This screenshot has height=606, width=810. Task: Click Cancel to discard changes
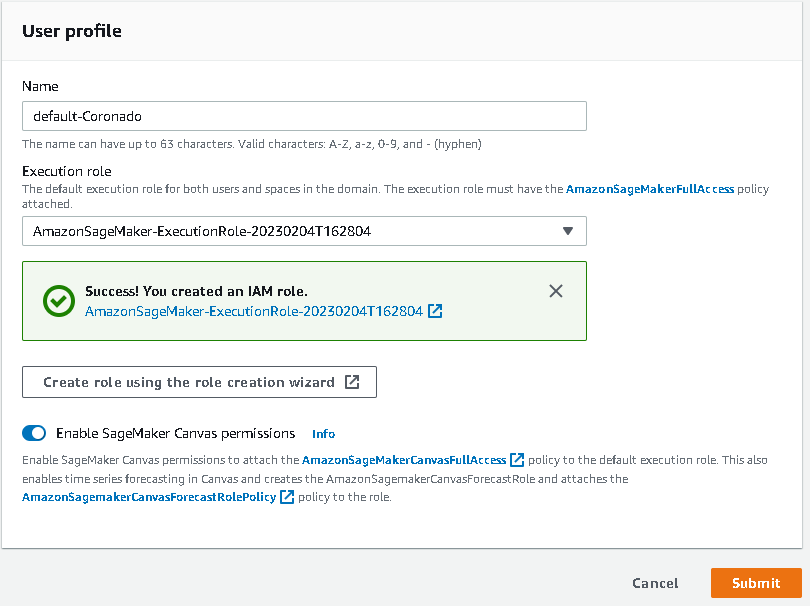point(655,583)
